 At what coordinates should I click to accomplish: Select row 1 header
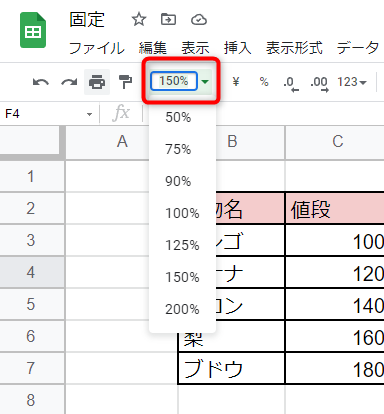click(31, 176)
